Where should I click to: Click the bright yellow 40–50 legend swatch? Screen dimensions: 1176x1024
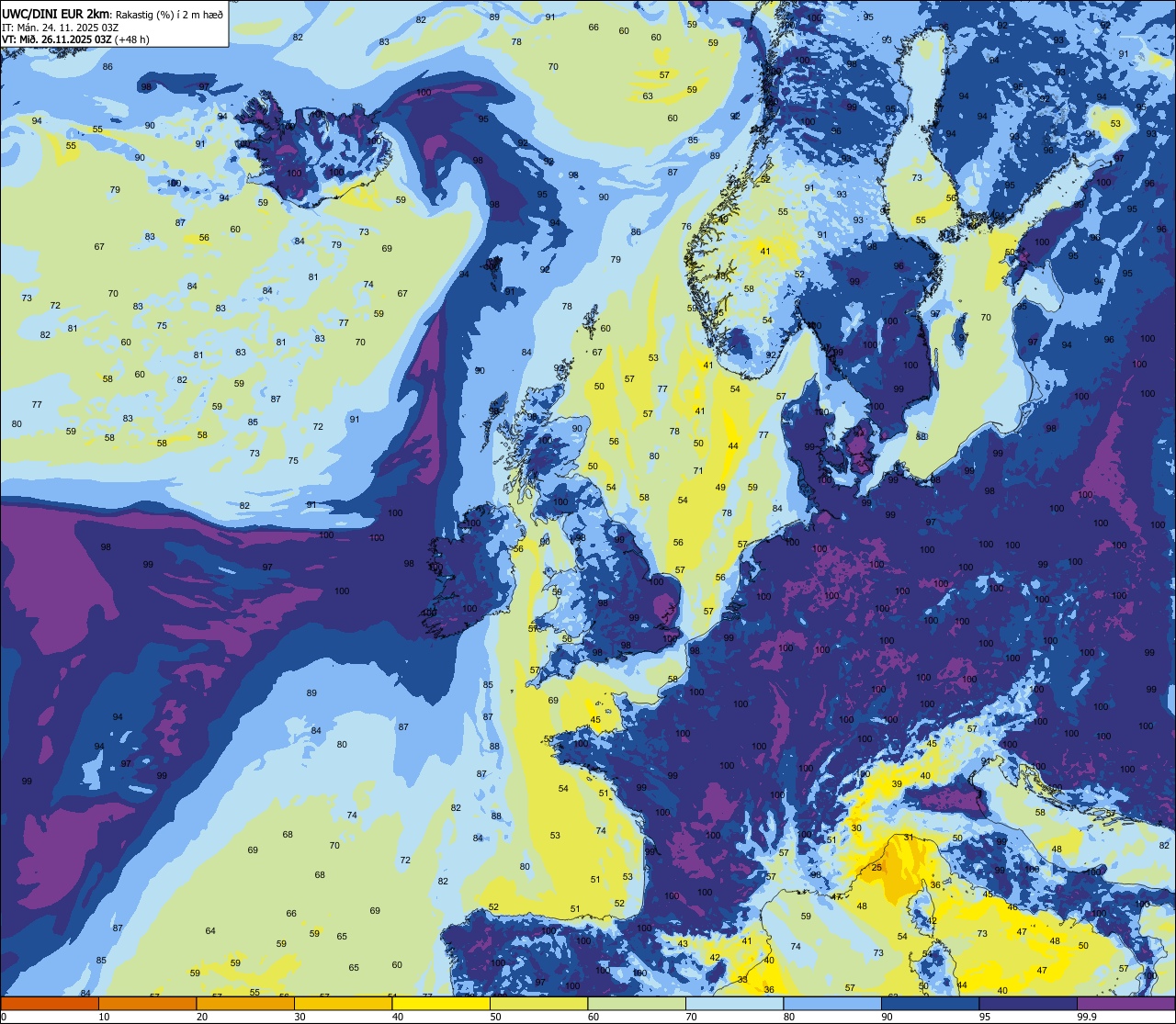click(441, 1003)
